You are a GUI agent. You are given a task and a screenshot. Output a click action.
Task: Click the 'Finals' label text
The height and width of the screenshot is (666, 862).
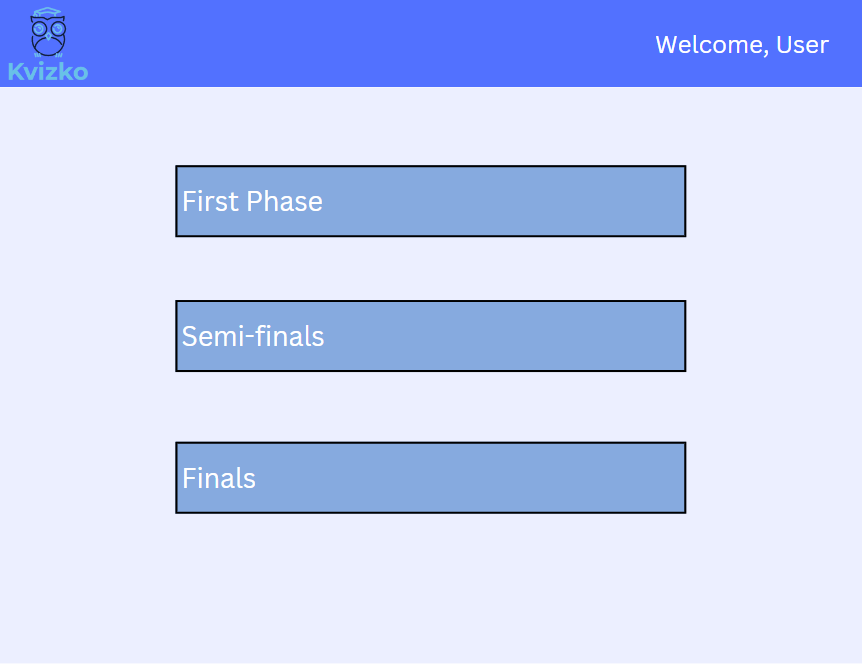coord(219,479)
